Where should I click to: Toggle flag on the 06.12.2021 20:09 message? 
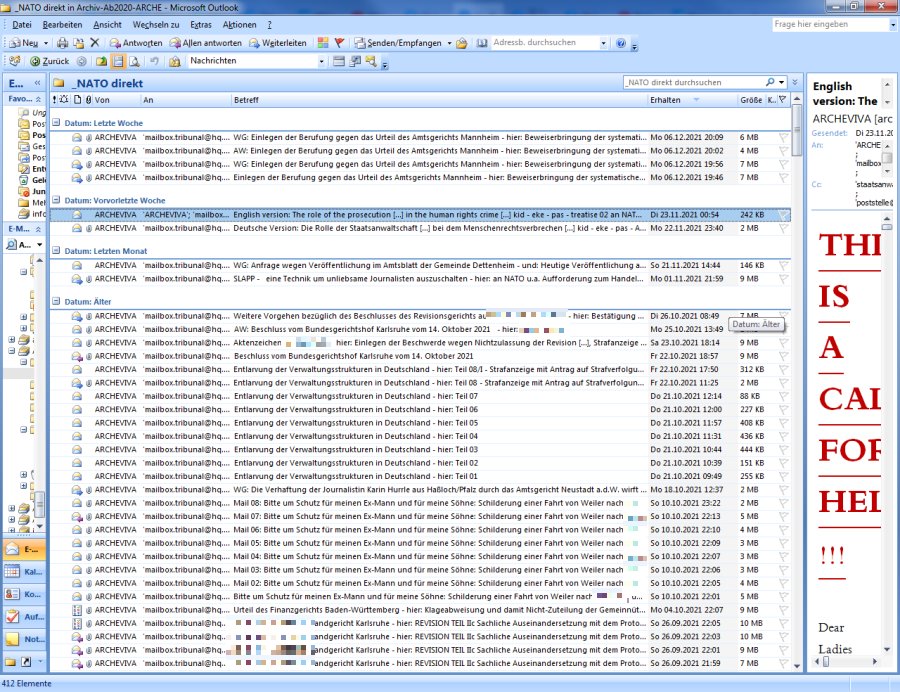tap(783, 138)
